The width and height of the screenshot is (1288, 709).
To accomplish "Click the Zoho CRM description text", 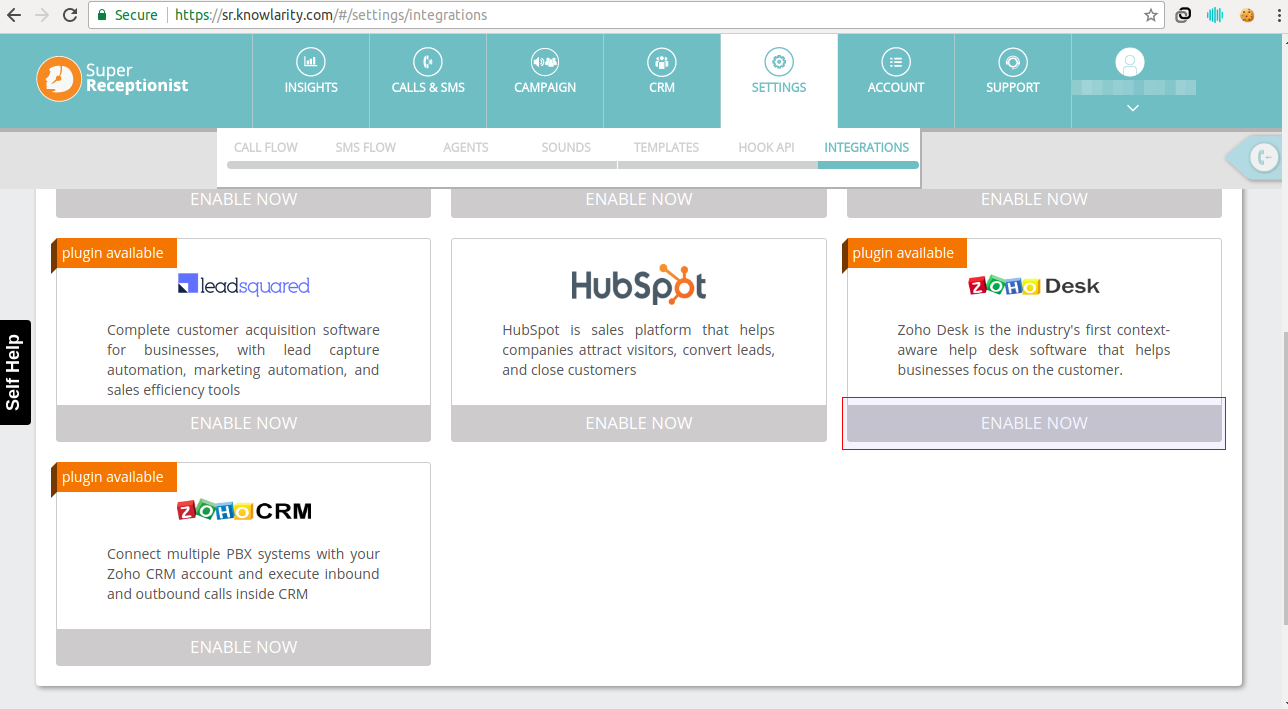I will (244, 574).
